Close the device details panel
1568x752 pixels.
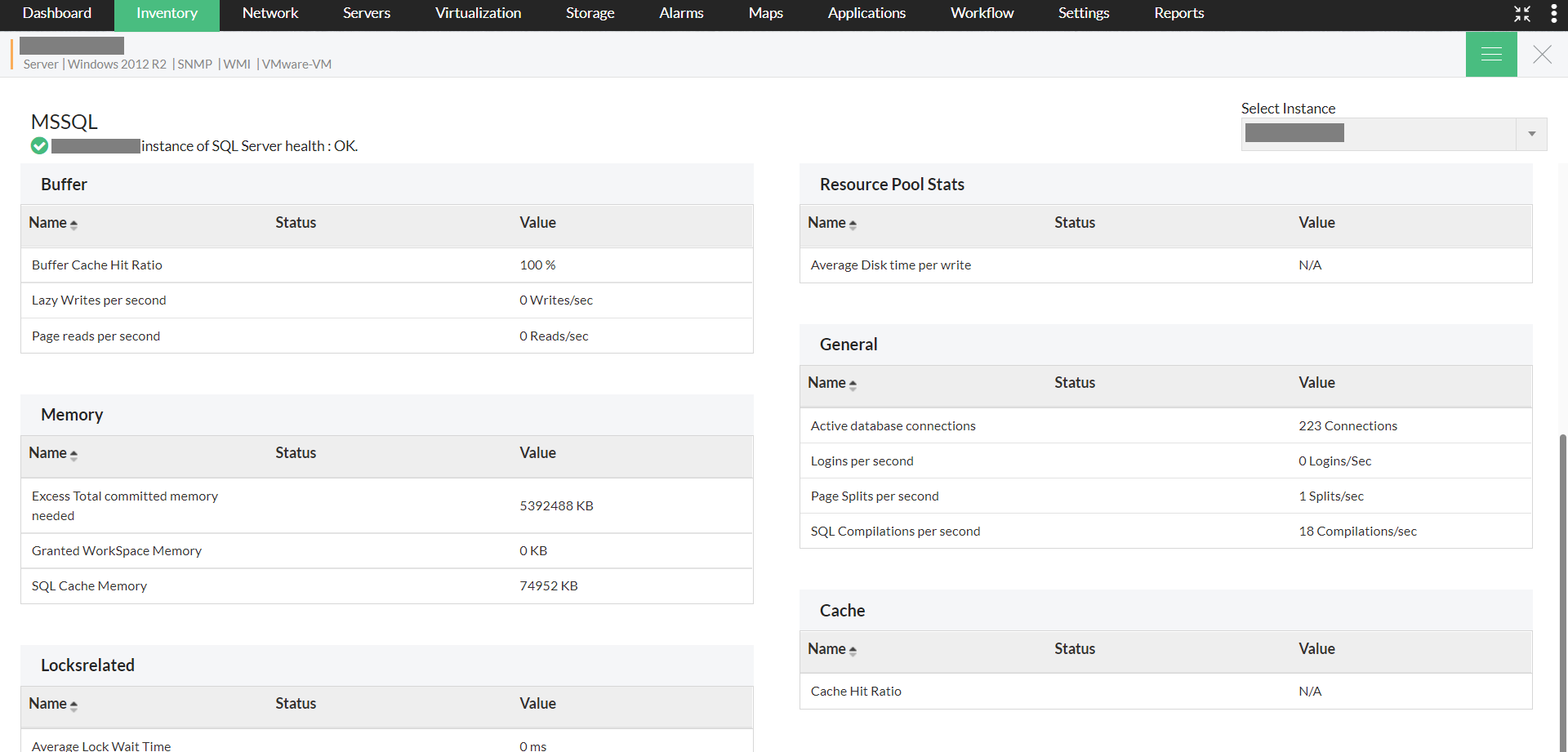click(x=1542, y=55)
